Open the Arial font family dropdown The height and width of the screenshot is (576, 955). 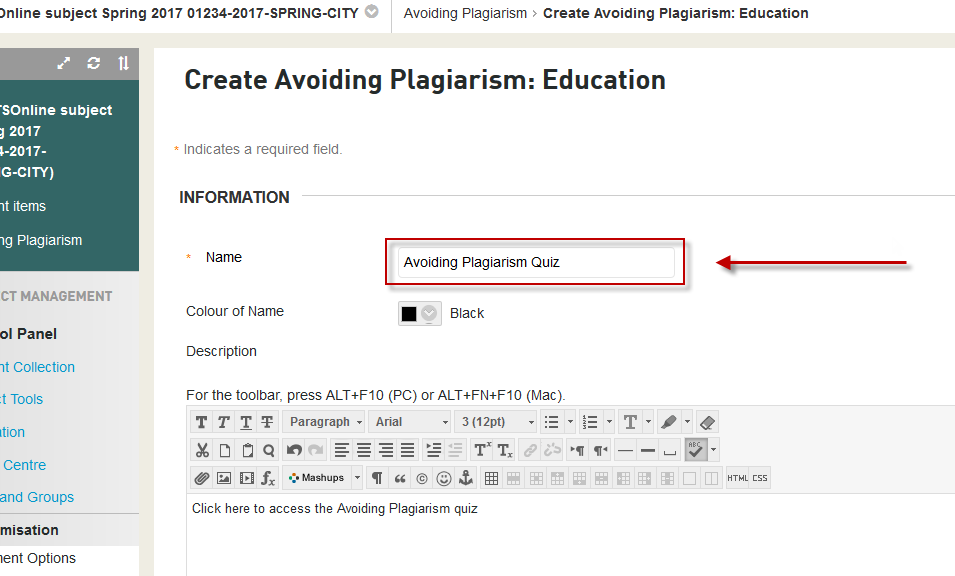(x=409, y=422)
